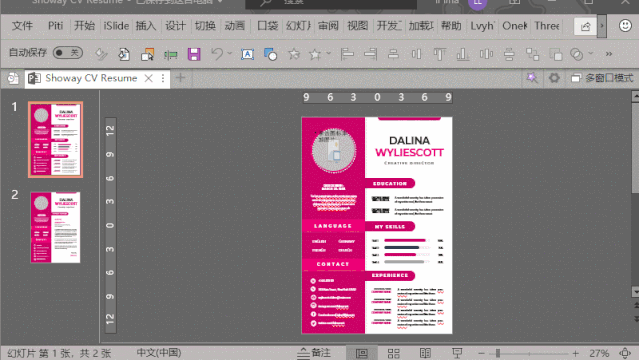Click the zoom in plus button

click(575, 353)
